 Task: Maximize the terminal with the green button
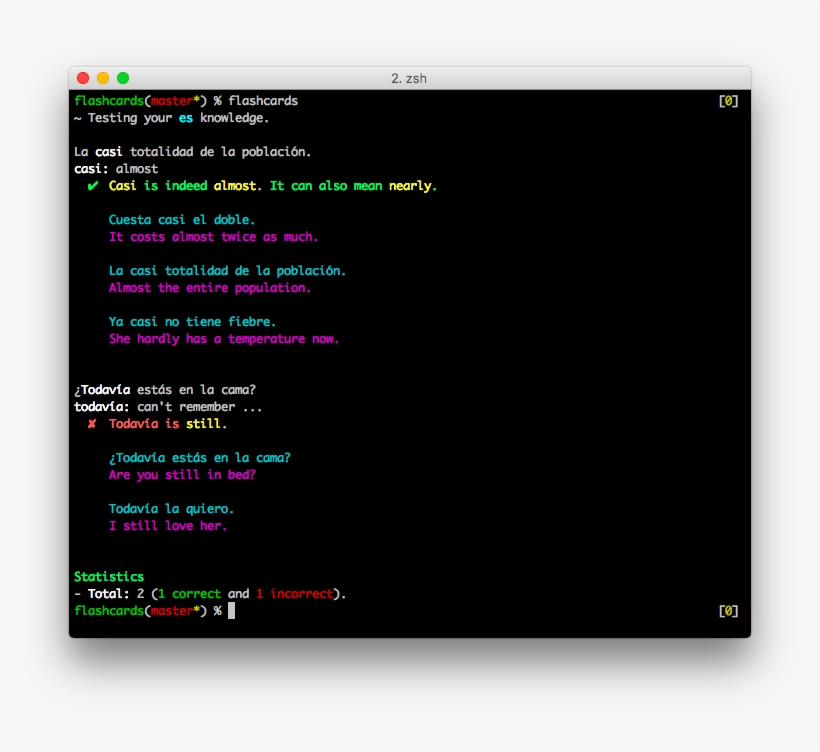point(123,78)
